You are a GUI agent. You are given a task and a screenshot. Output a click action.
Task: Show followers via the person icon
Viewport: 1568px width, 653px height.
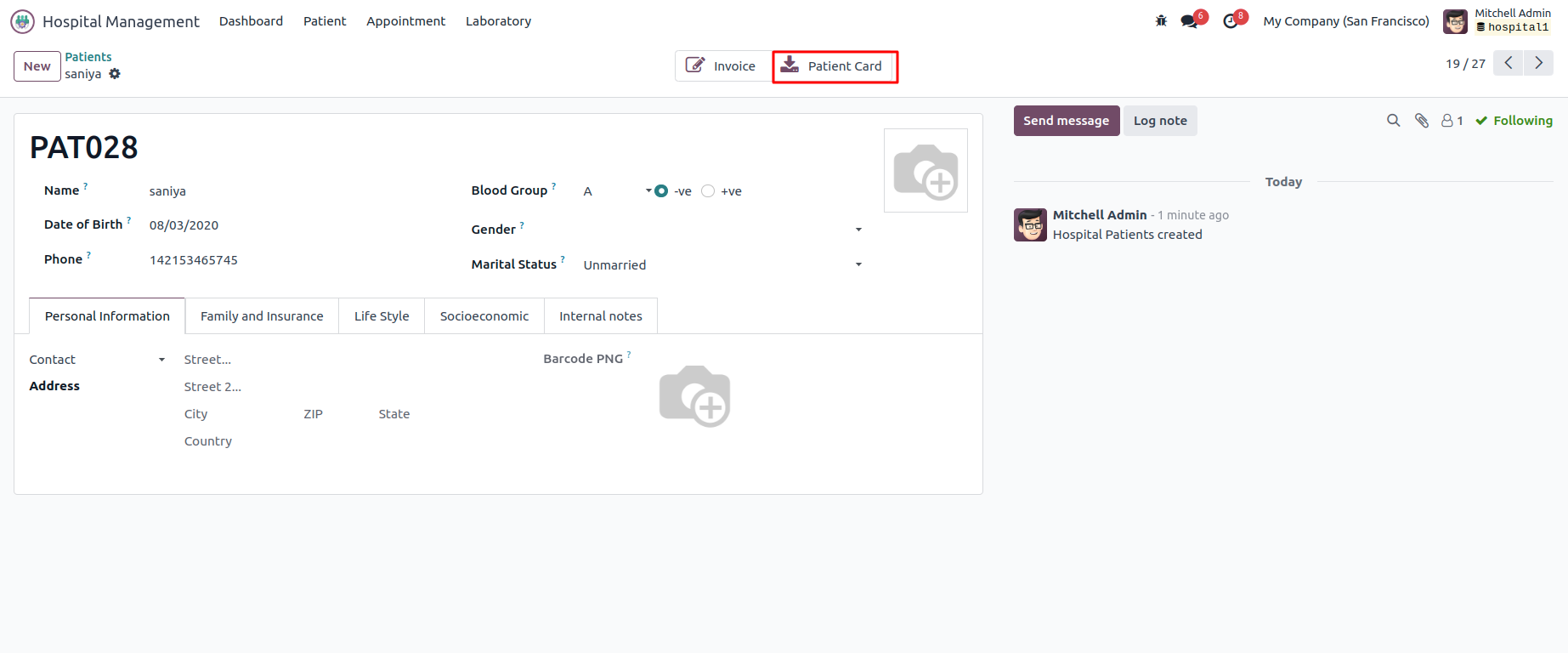1452,121
